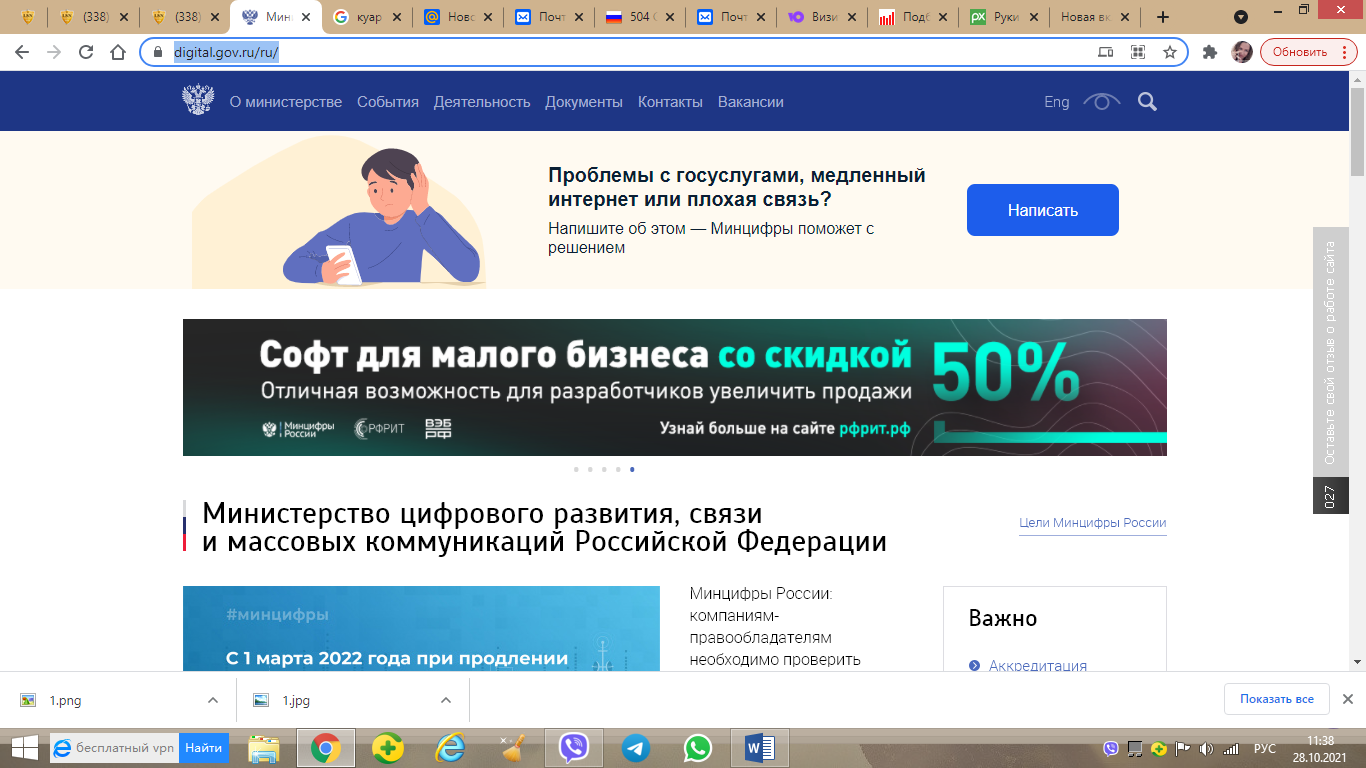This screenshot has width=1366, height=768.
Task: Close the downloads bar
Action: click(x=1347, y=699)
